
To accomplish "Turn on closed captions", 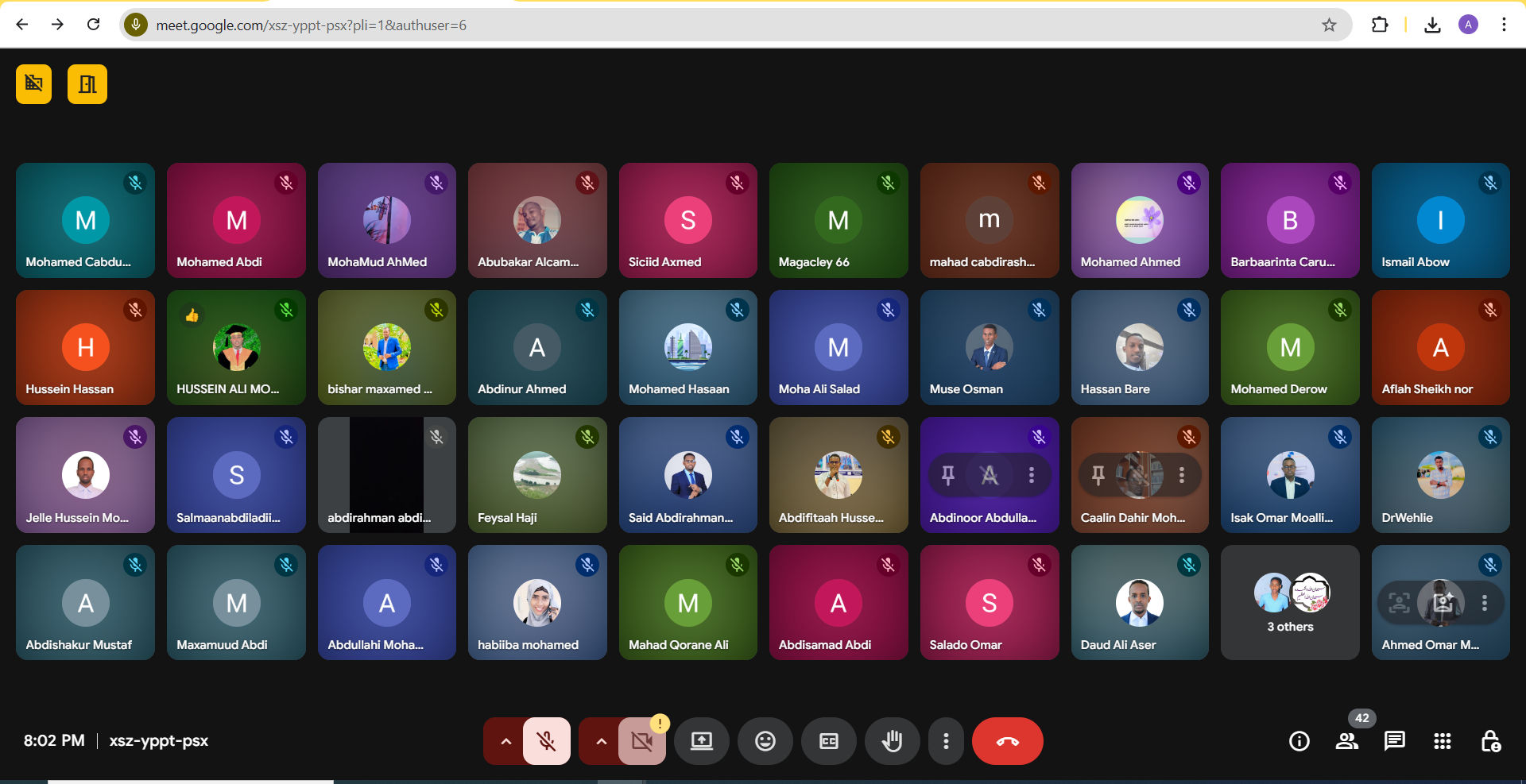I will (828, 741).
